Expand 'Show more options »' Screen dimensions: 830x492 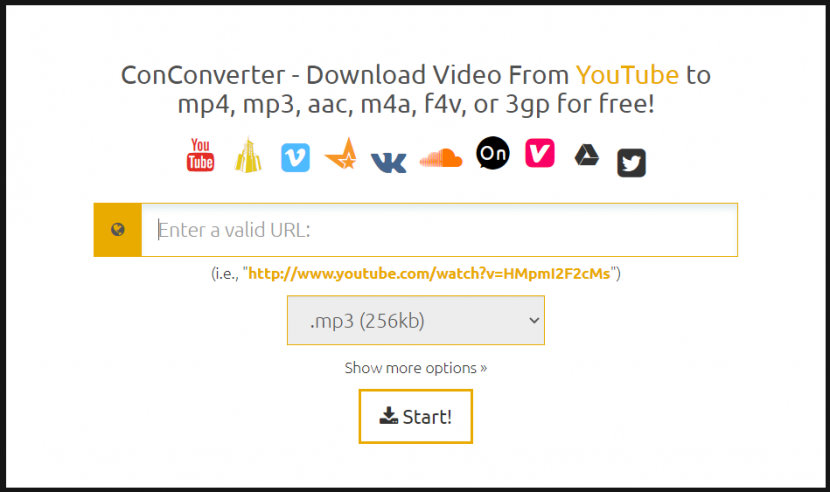click(x=416, y=368)
